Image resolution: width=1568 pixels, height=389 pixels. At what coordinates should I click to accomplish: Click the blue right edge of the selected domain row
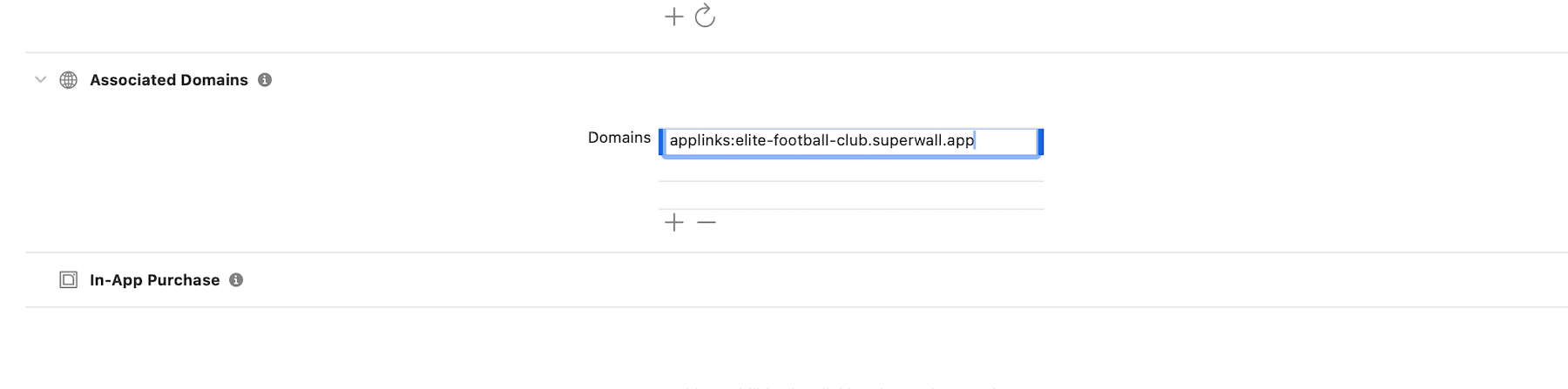(x=1041, y=141)
